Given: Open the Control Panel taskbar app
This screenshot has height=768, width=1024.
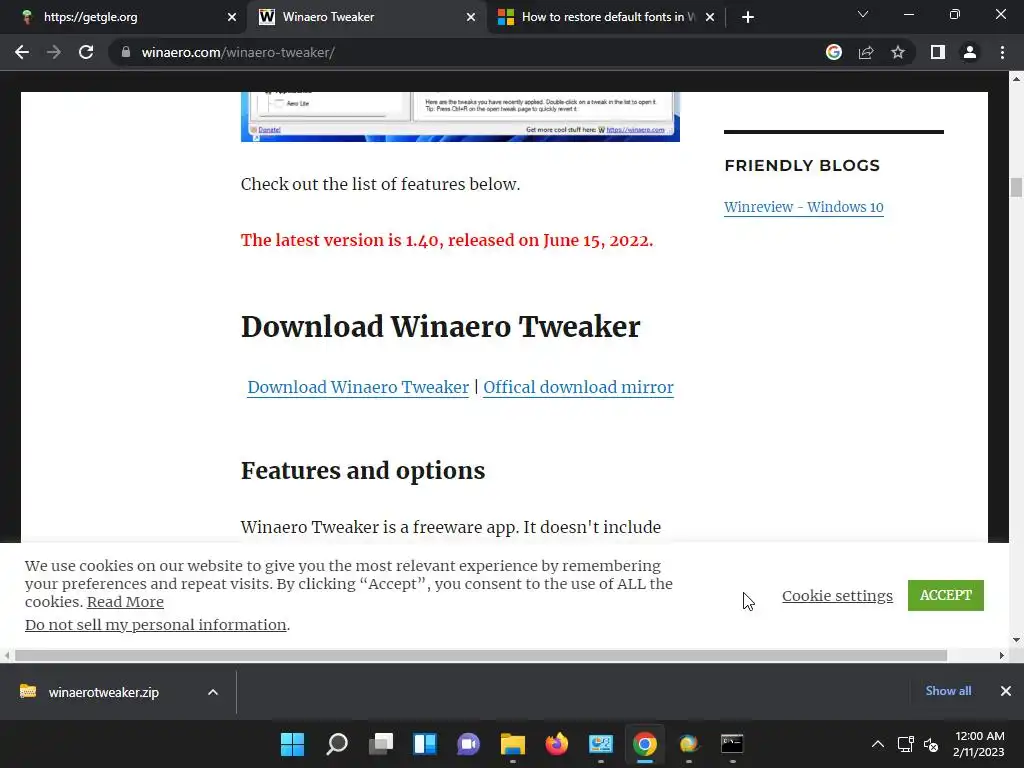Looking at the screenshot, I should (x=600, y=744).
